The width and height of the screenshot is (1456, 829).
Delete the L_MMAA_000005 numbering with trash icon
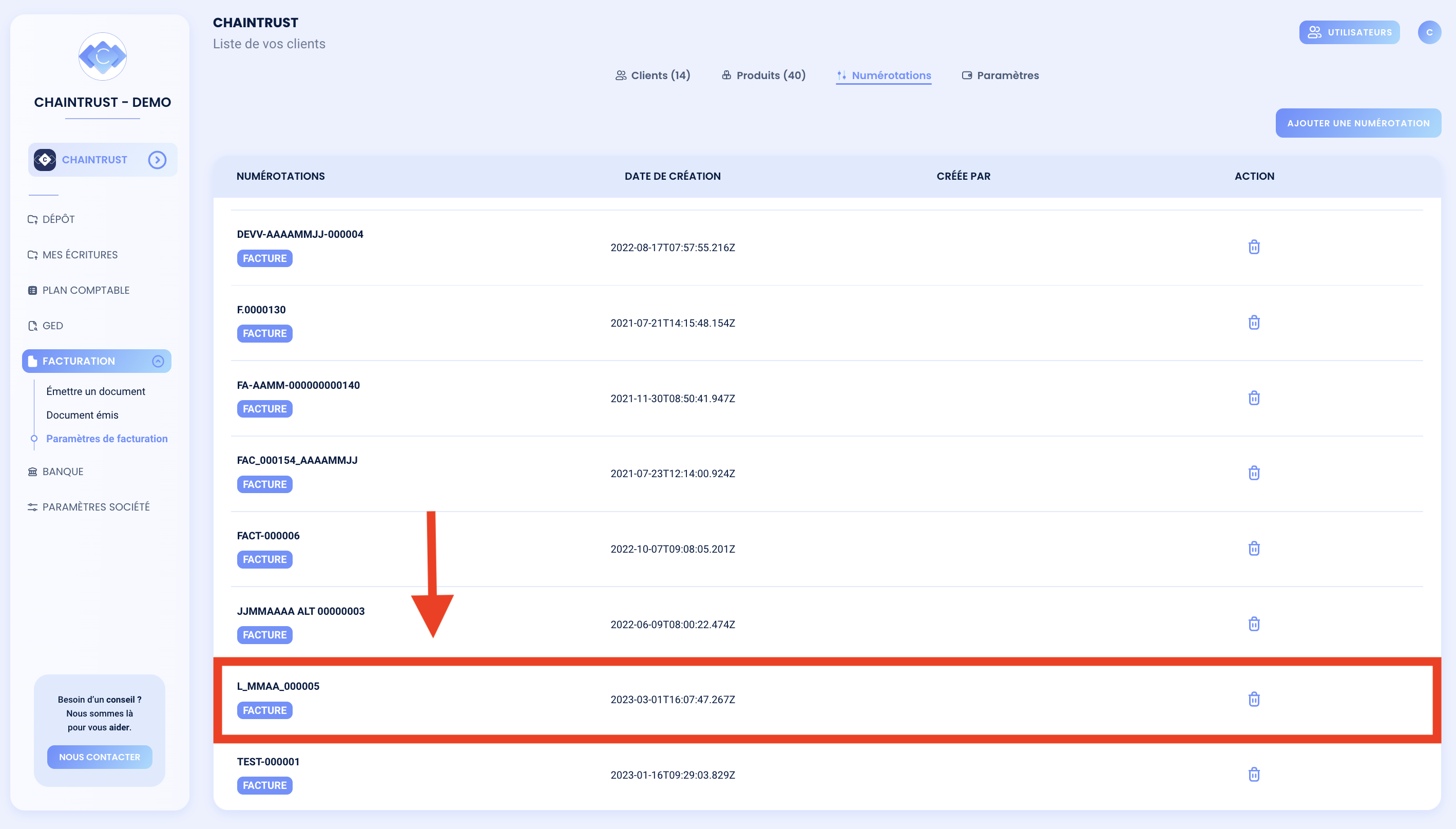coord(1254,699)
